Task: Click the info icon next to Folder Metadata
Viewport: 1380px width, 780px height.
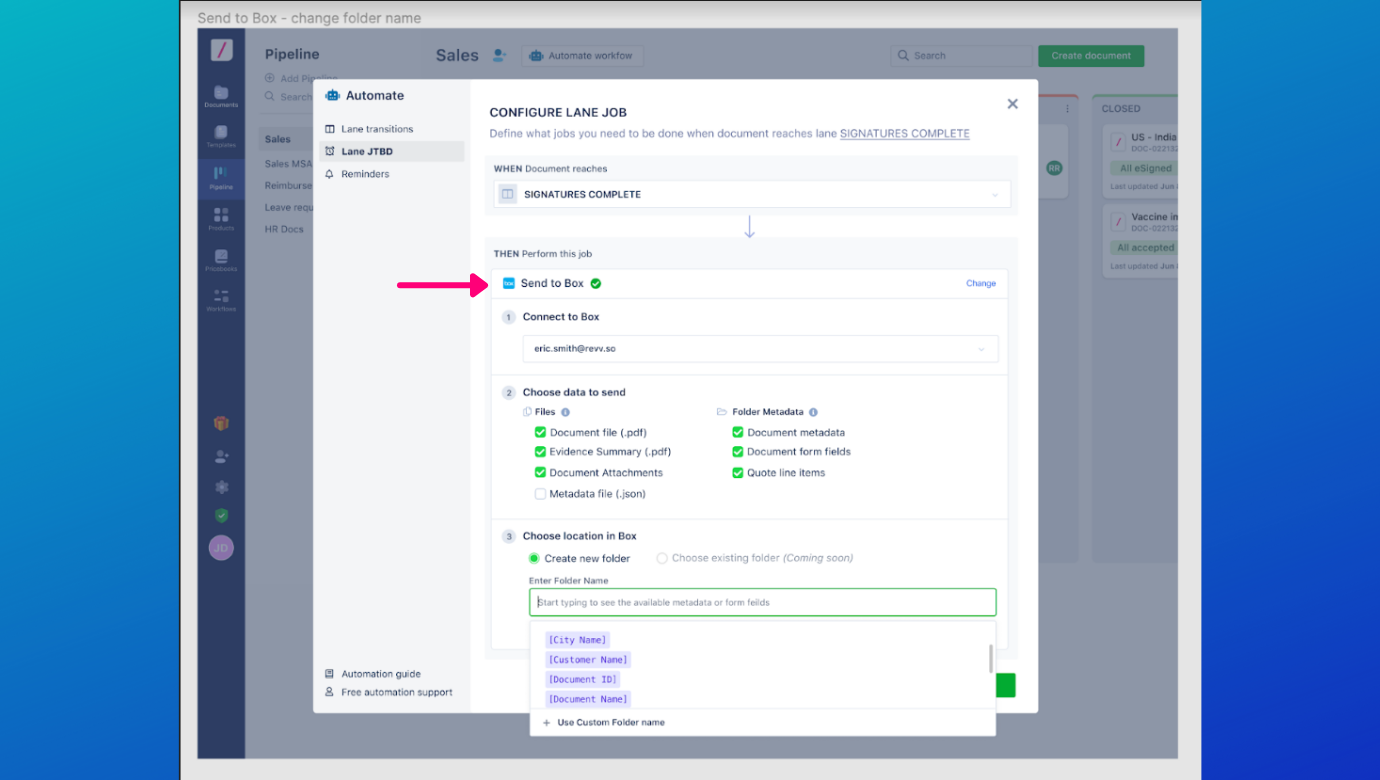Action: click(x=813, y=412)
